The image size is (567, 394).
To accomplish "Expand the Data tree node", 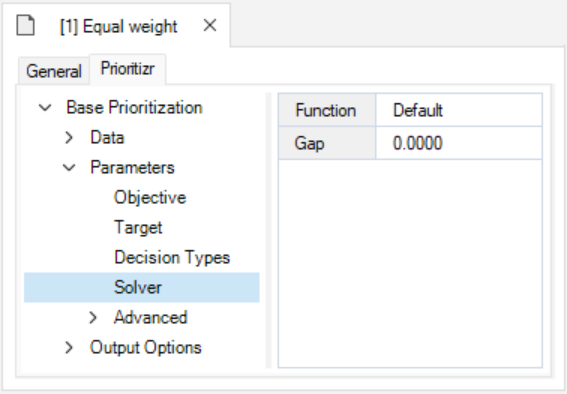I will coord(69,138).
